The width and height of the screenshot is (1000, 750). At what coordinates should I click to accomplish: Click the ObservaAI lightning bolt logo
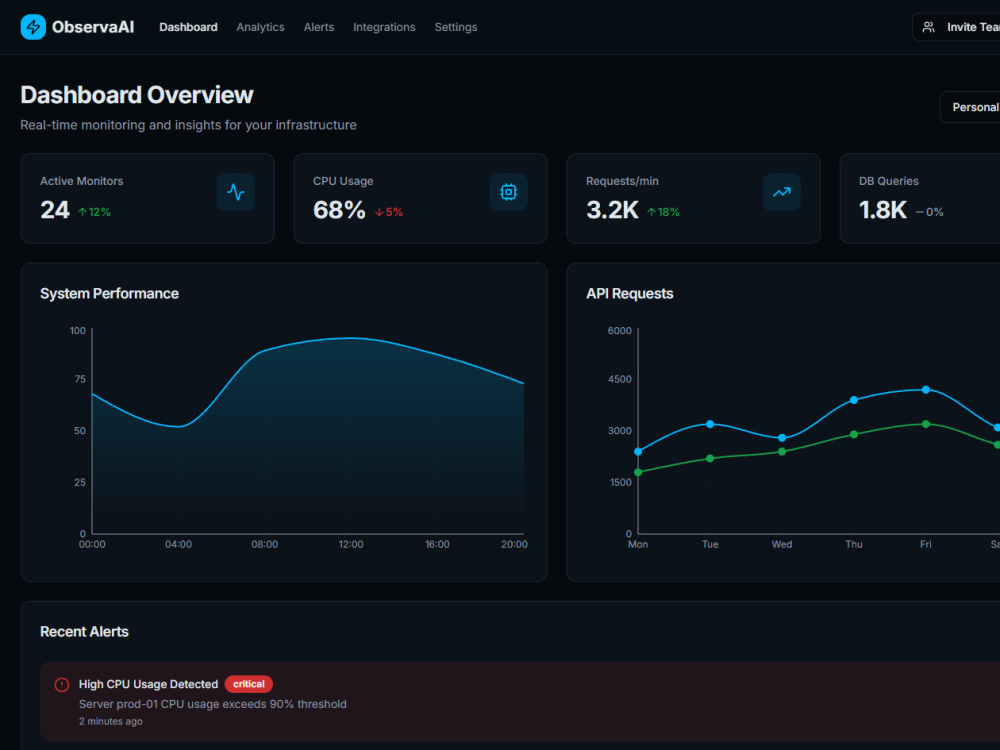(33, 27)
